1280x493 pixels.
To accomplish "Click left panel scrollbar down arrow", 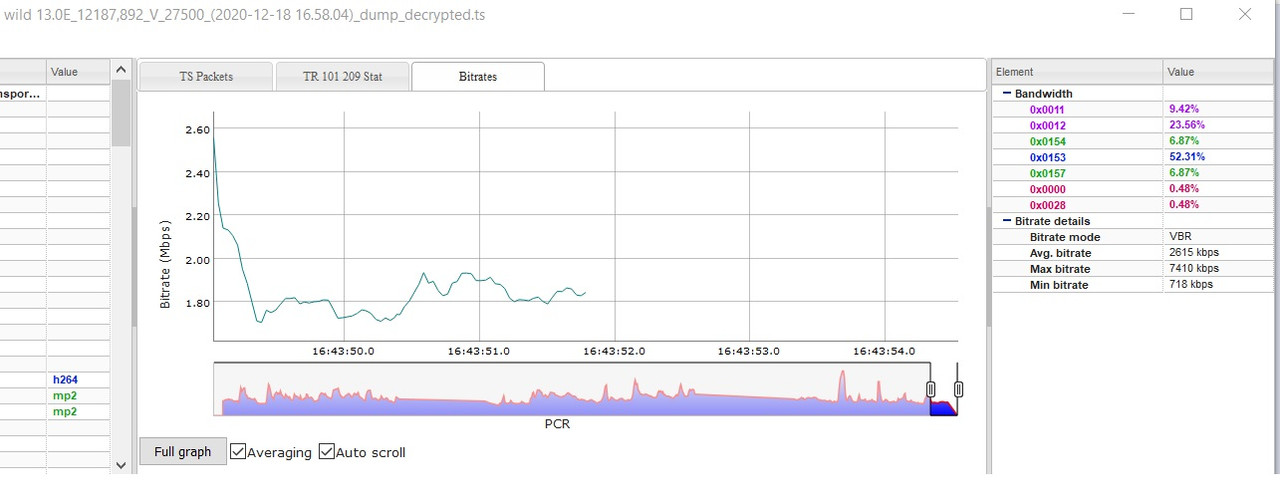I will [x=121, y=465].
